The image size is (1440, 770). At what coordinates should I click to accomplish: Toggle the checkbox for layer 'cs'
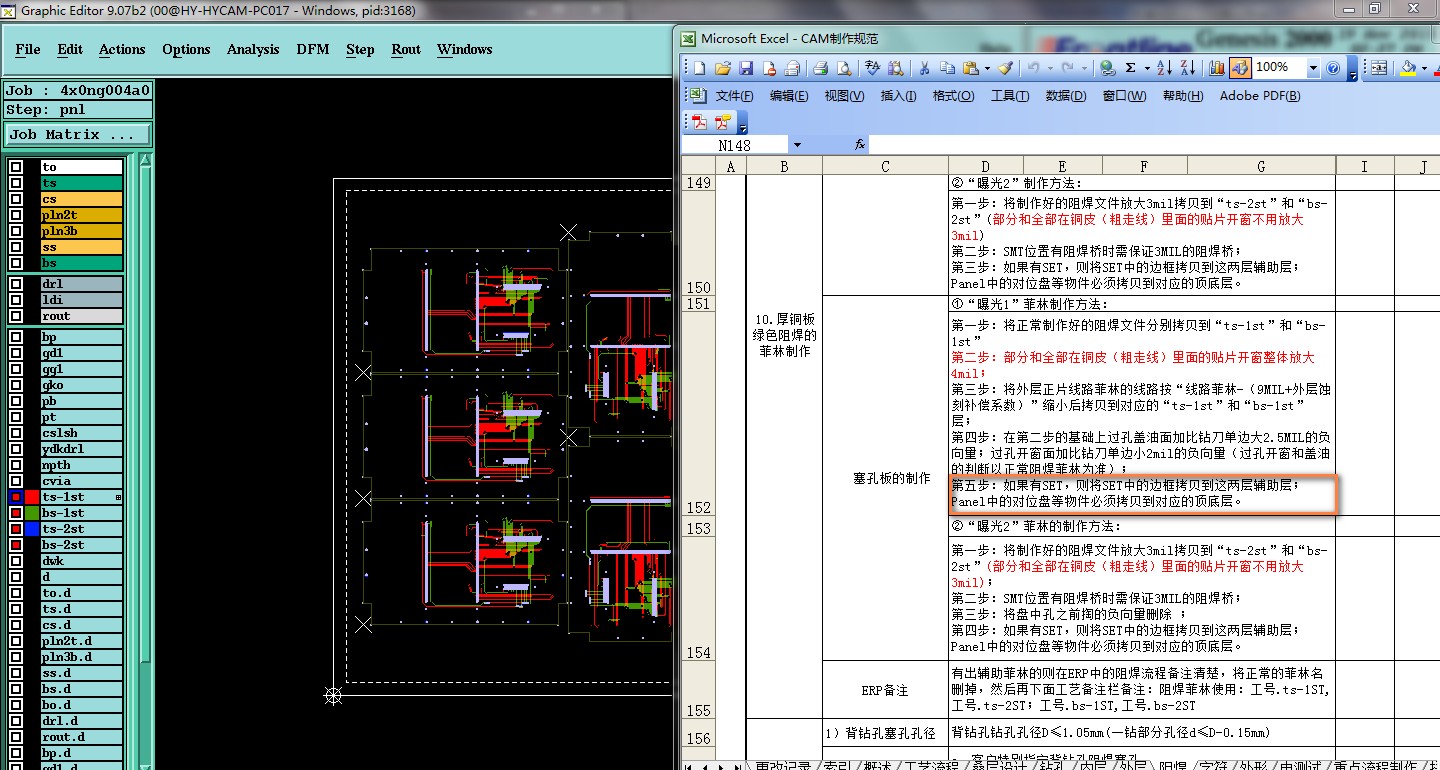[16, 199]
